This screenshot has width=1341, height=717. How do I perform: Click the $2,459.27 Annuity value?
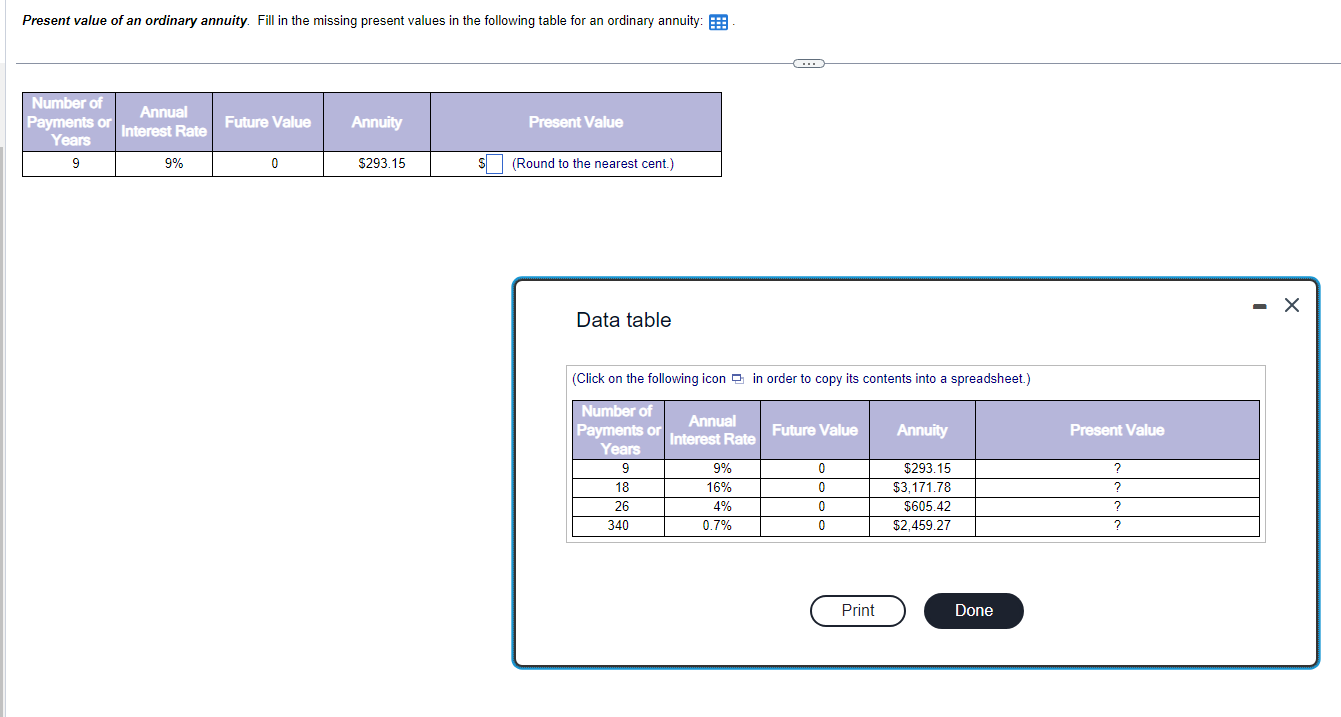[921, 525]
